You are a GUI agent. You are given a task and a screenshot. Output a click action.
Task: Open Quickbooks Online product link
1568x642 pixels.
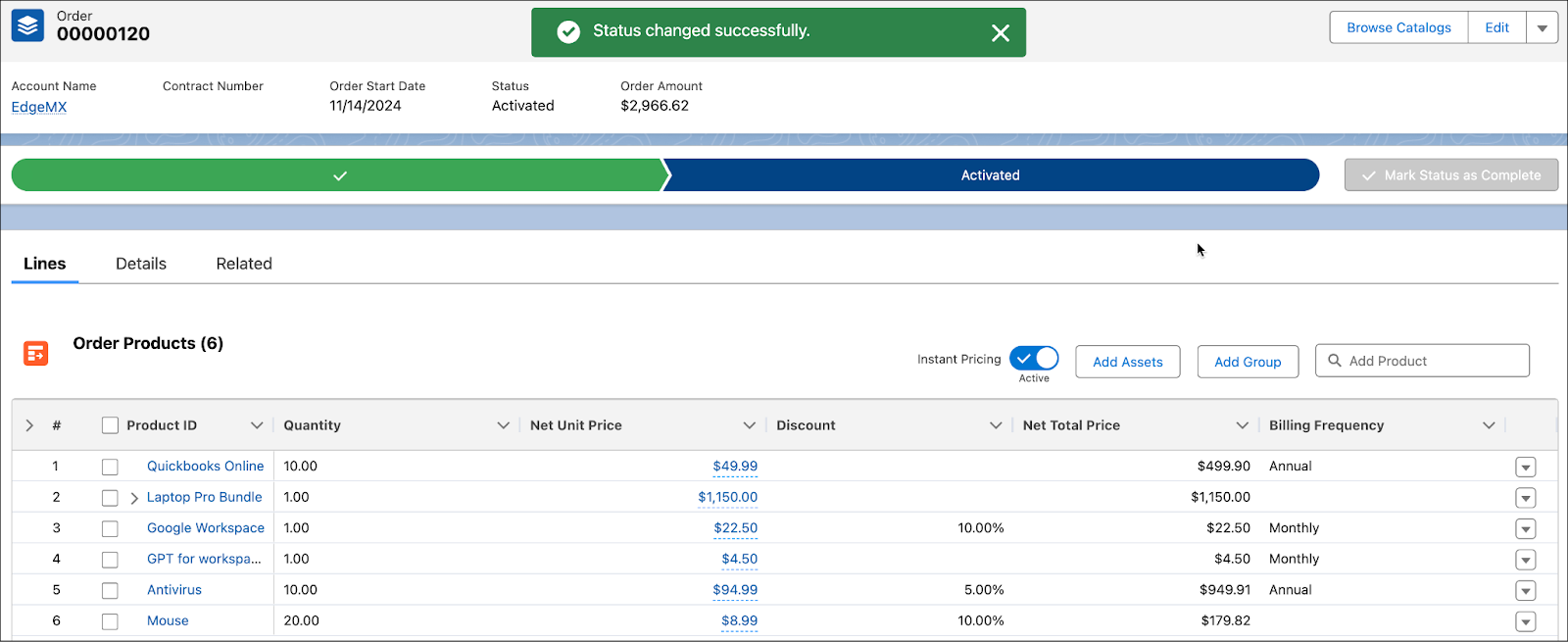tap(206, 467)
